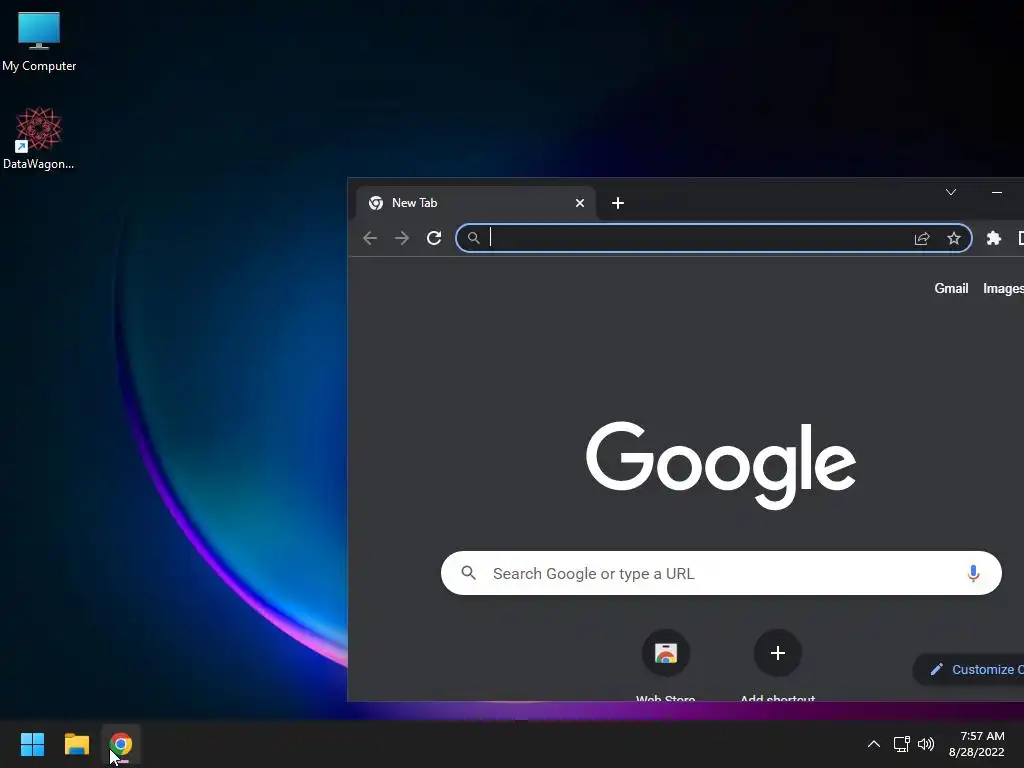Click the Google search box
Viewport: 1024px width, 768px height.
[x=721, y=573]
